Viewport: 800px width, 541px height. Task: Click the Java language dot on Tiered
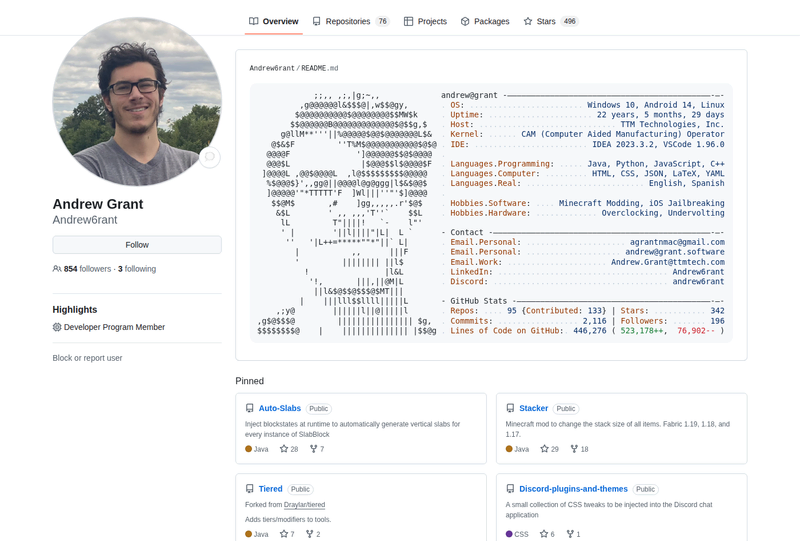(x=248, y=534)
